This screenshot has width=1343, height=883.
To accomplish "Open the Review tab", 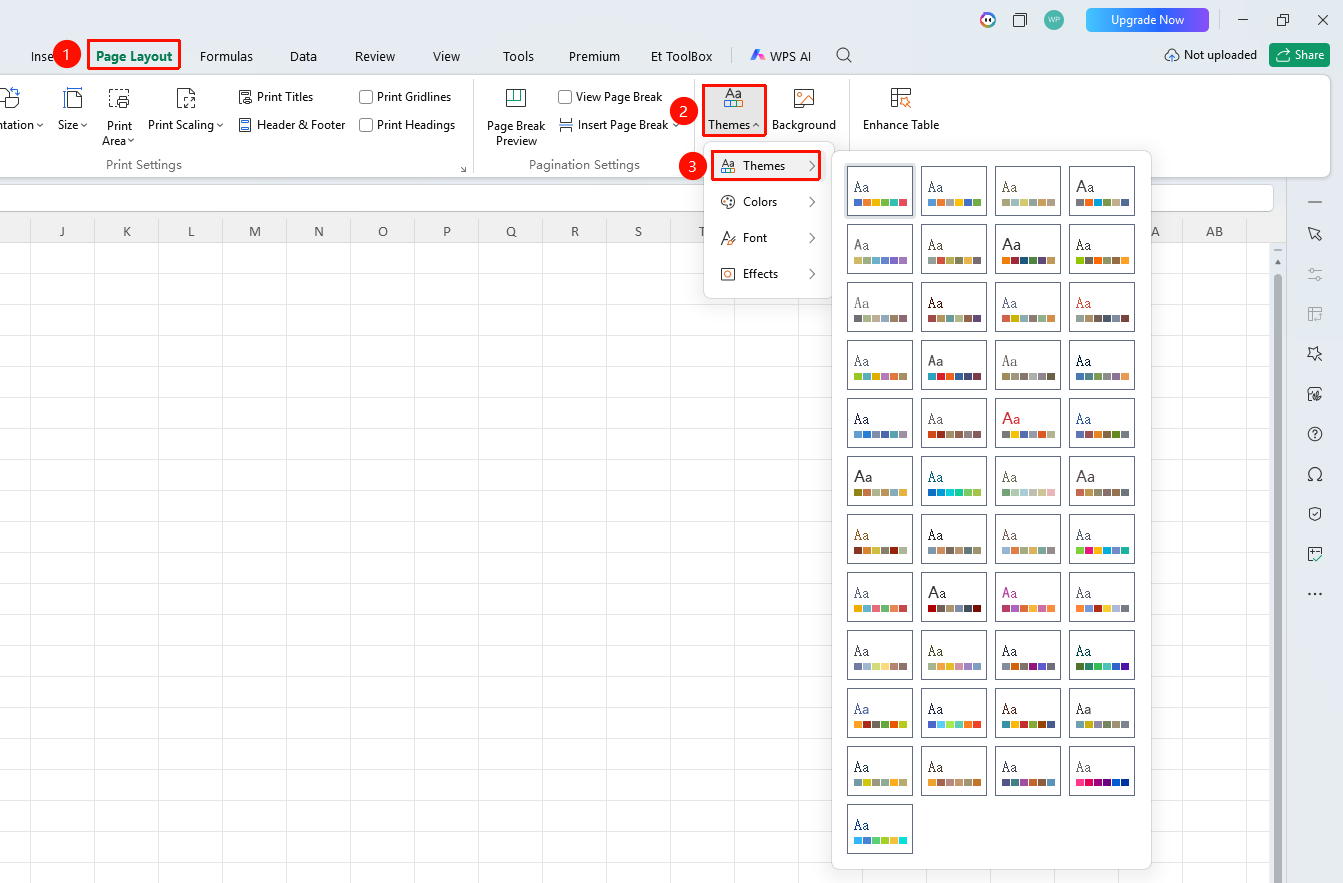I will click(x=375, y=56).
